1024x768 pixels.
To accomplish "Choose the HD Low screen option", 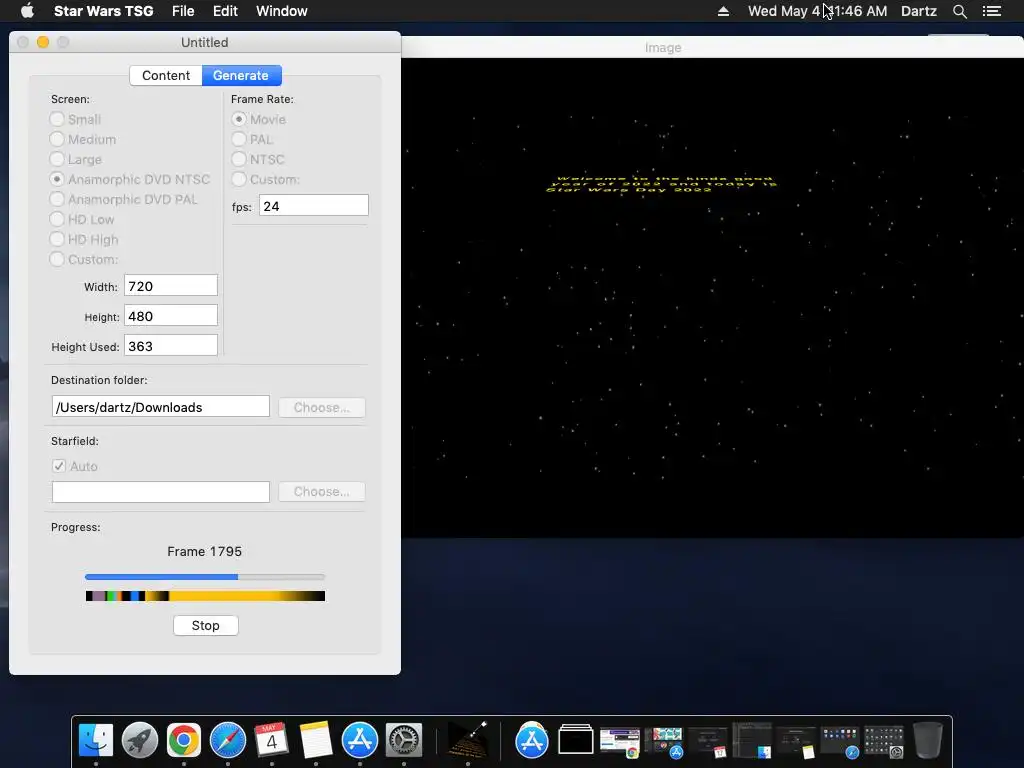I will [57, 219].
